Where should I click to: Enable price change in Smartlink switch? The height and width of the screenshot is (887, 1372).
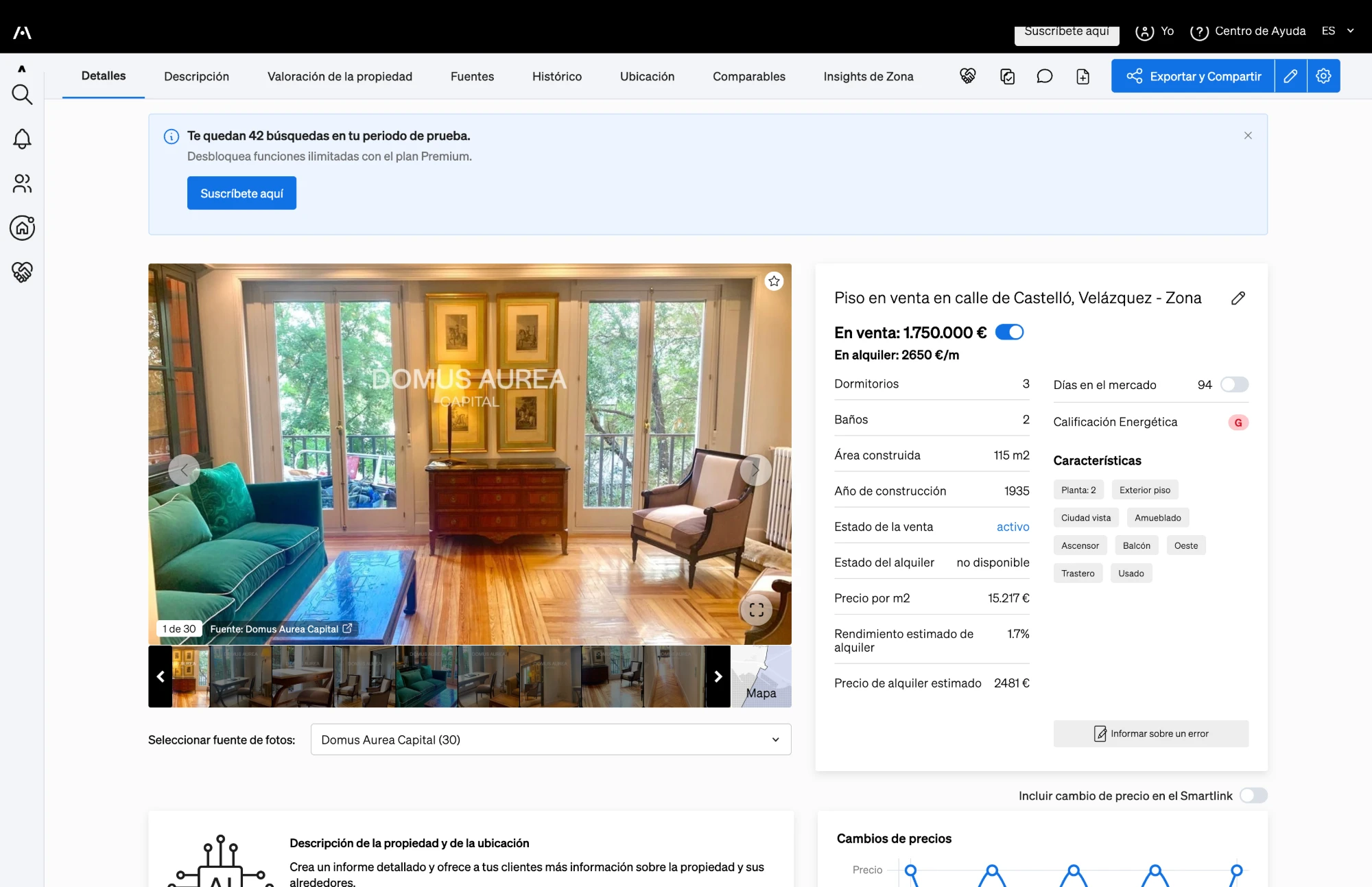pyautogui.click(x=1253, y=796)
